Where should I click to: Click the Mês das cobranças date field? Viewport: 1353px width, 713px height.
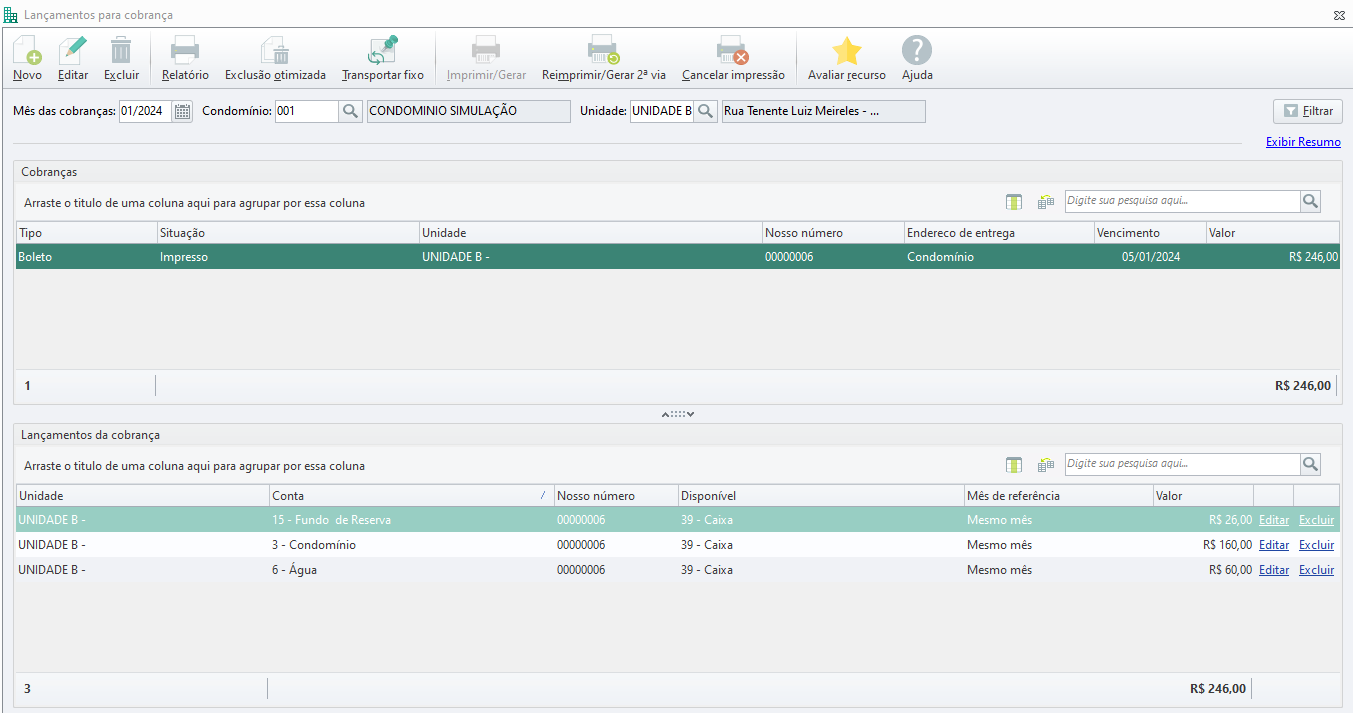point(145,111)
